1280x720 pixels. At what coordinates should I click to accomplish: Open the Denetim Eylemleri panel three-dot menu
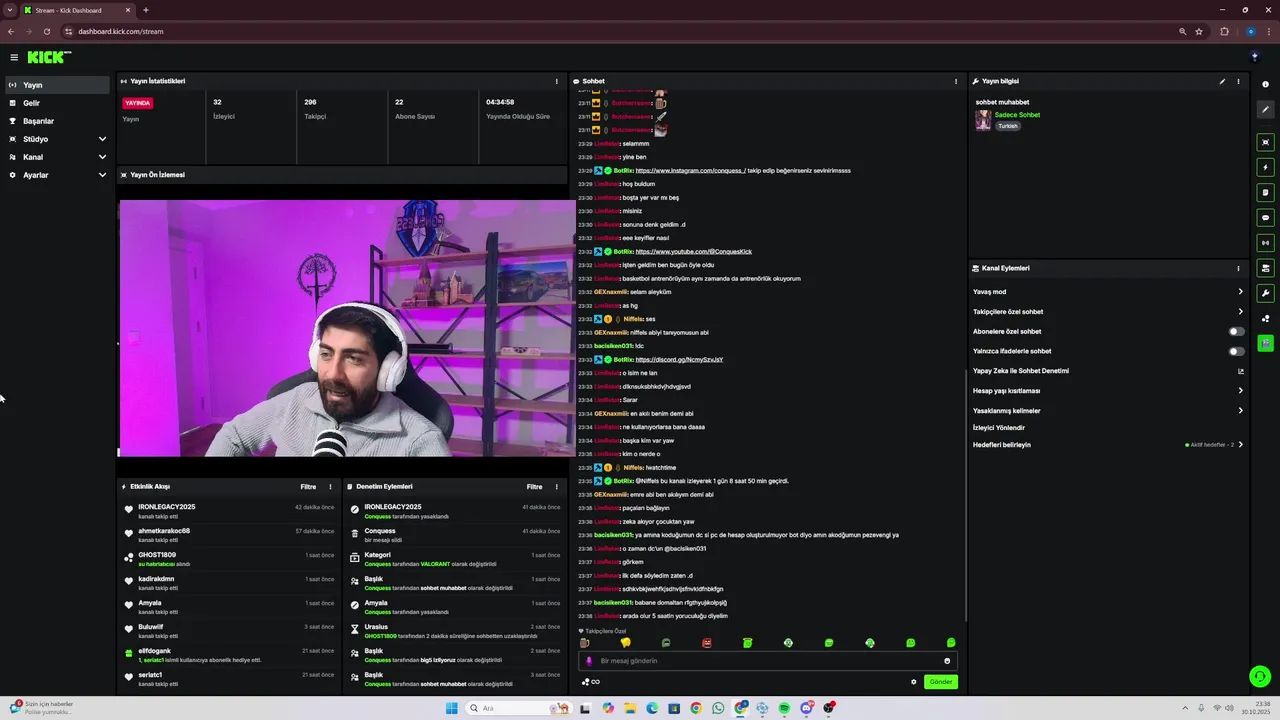tap(557, 487)
